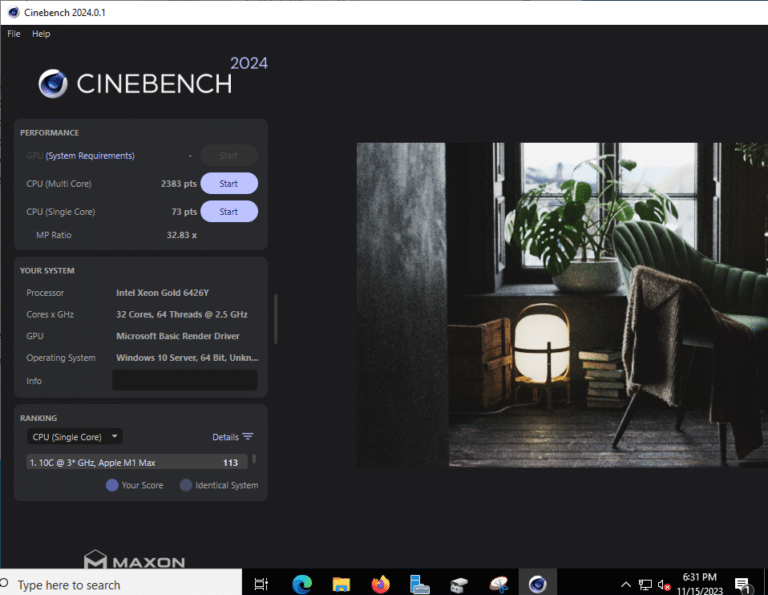The width and height of the screenshot is (768, 595).
Task: Start the CPU Single Core benchmark
Action: [229, 212]
